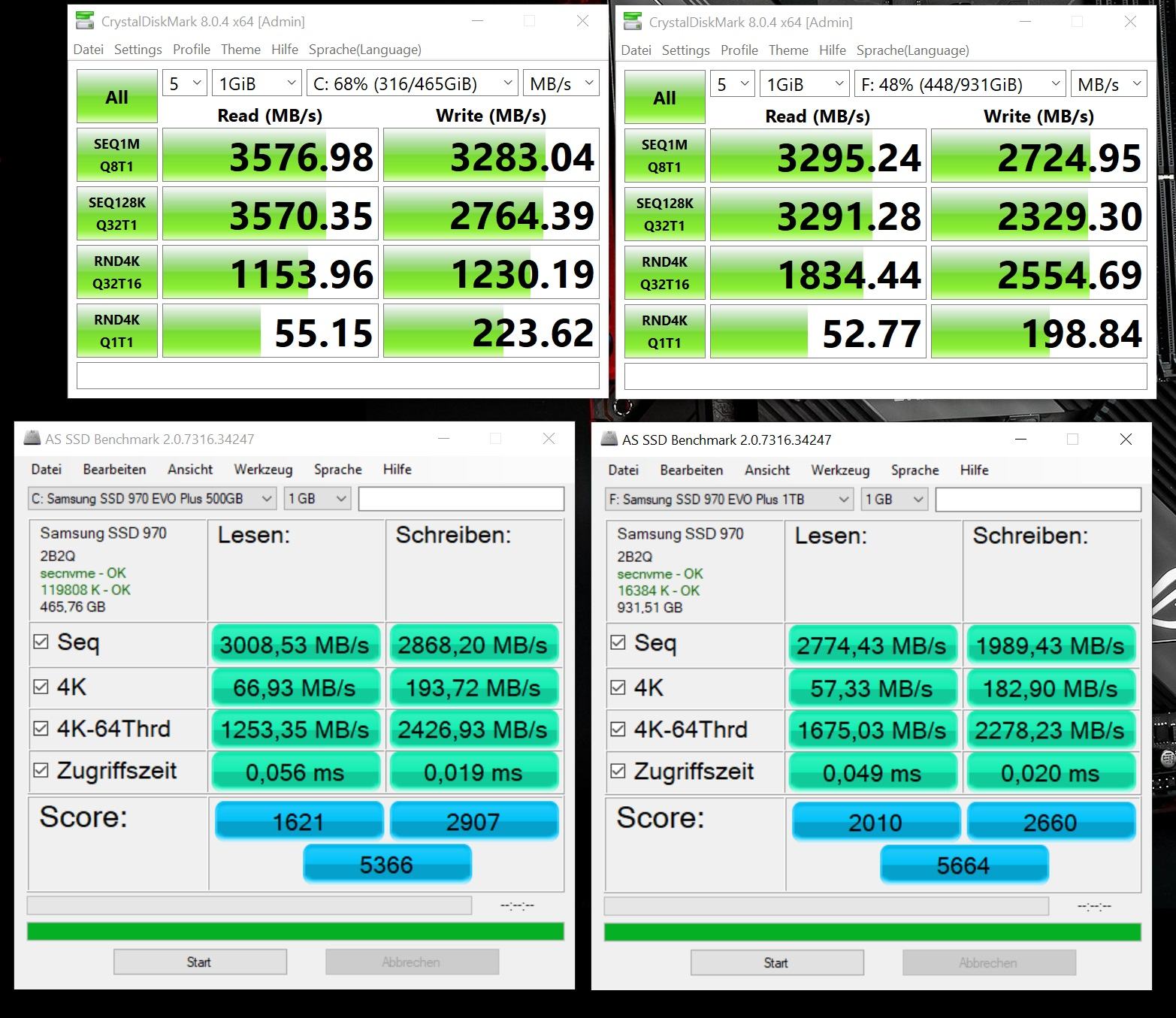The width and height of the screenshot is (1176, 1018).
Task: Click CrystalDiskMark app icon in left window titlebar
Action: (86, 21)
